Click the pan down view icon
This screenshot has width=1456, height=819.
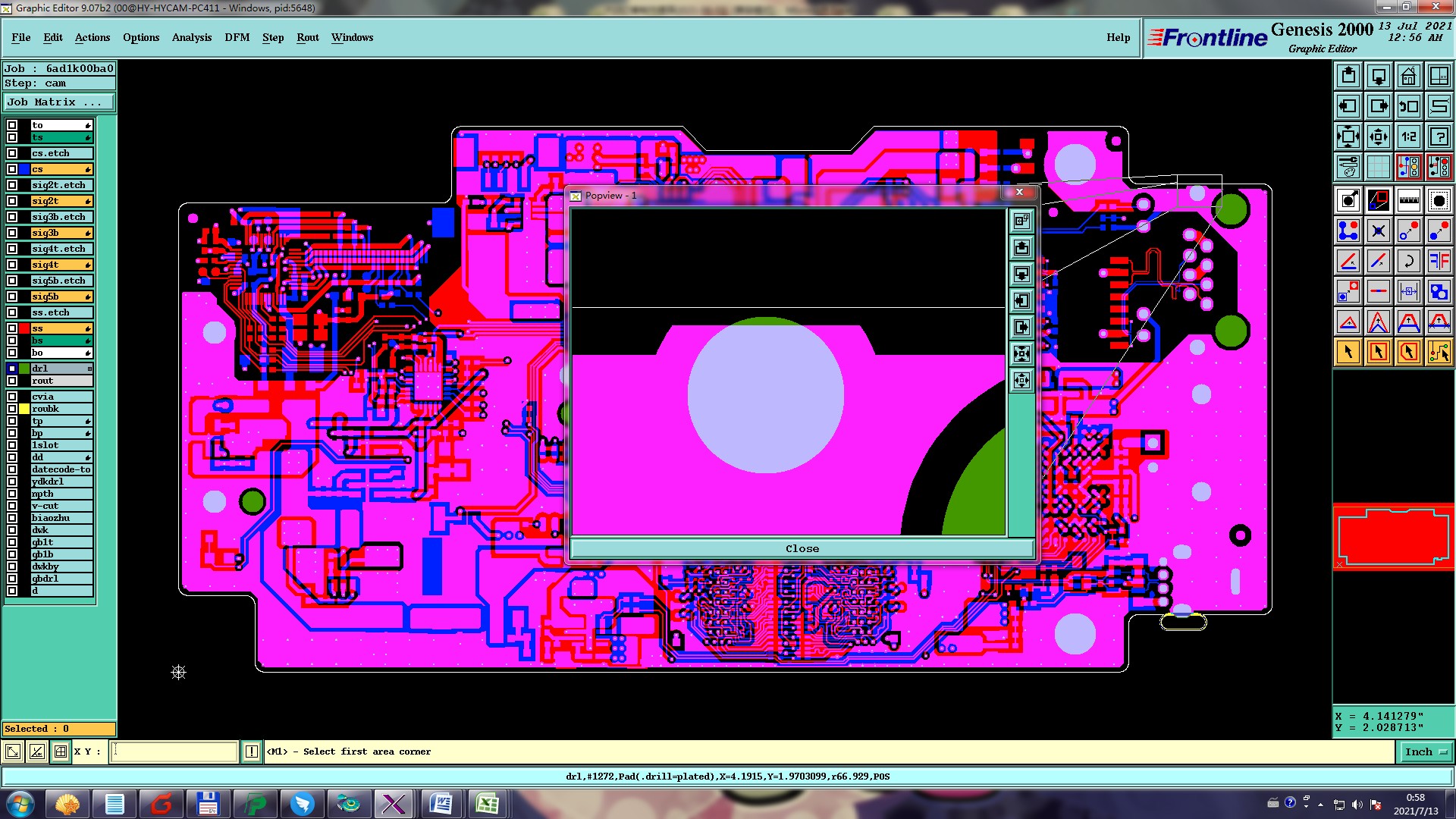pos(1379,76)
